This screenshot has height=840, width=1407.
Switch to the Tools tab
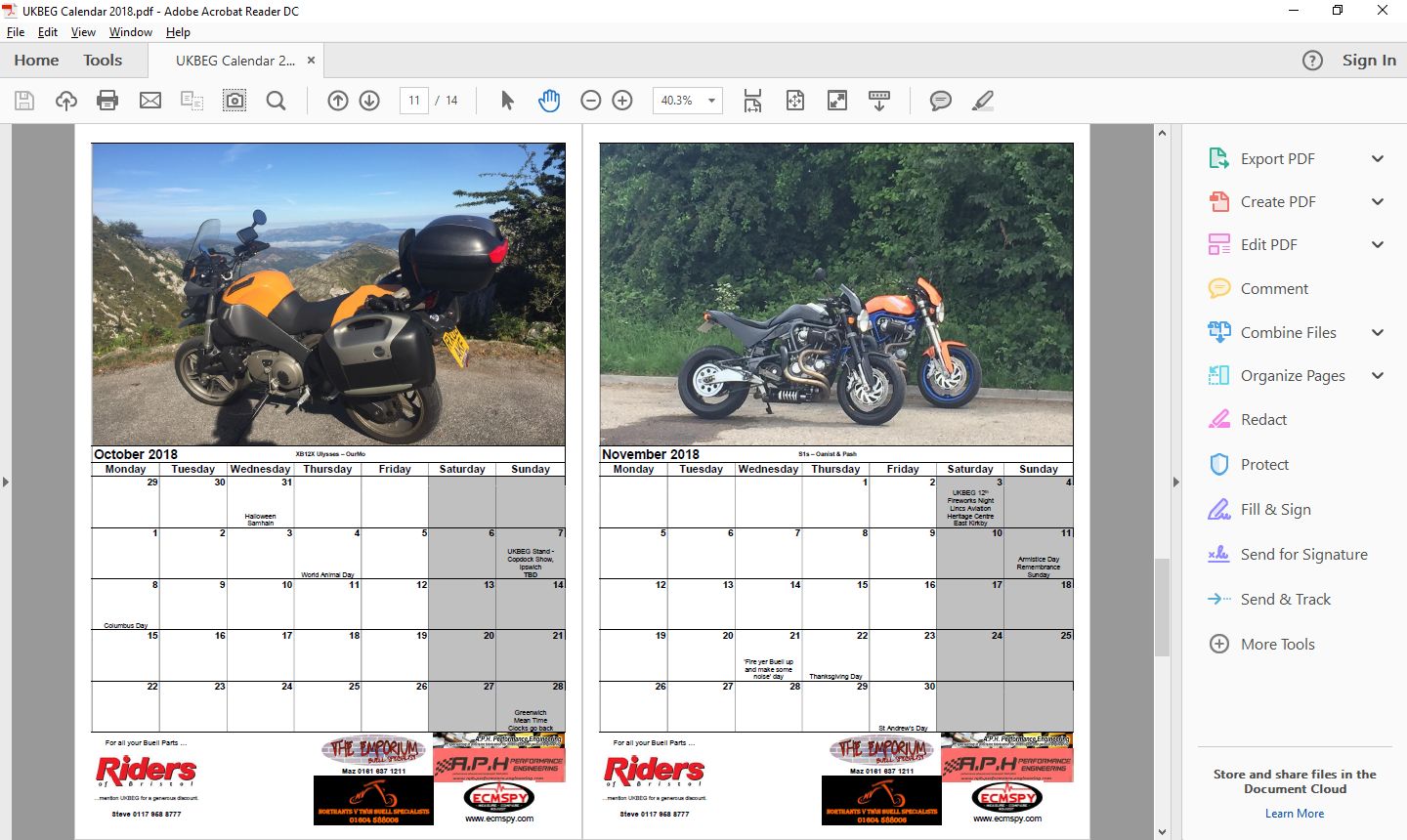(x=103, y=61)
